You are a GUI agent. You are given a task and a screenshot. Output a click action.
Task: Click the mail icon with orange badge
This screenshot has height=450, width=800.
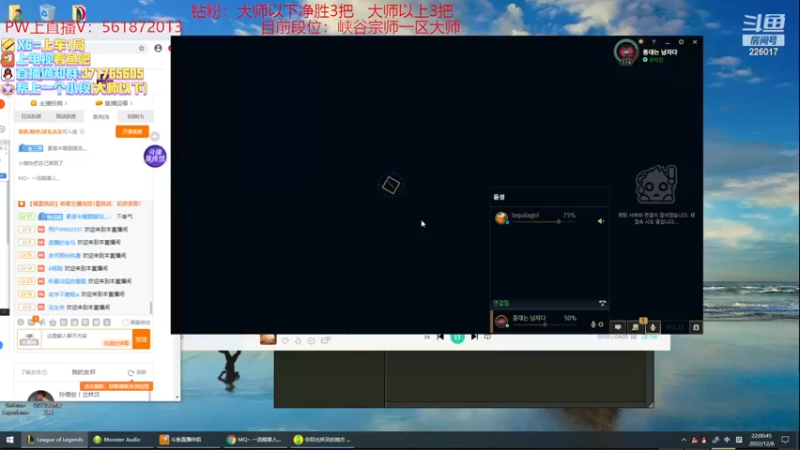tap(32, 322)
